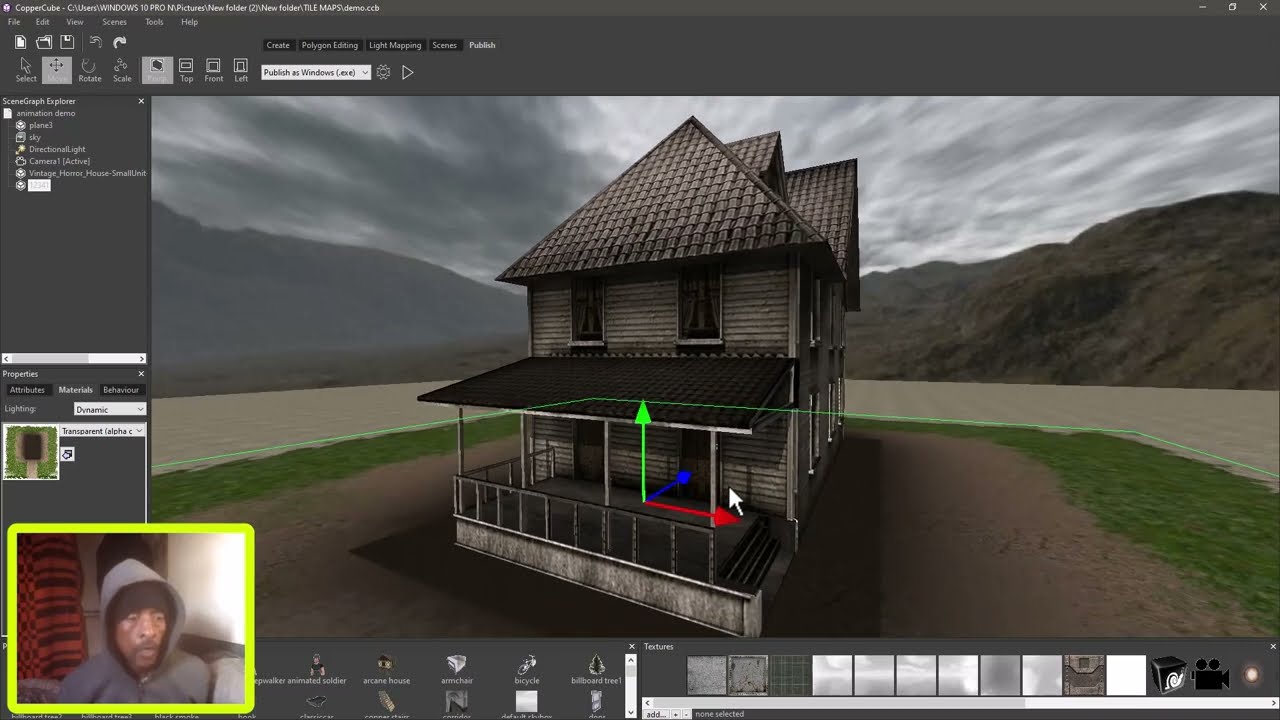
Task: Click the grass path material texture preview
Action: tap(31, 452)
